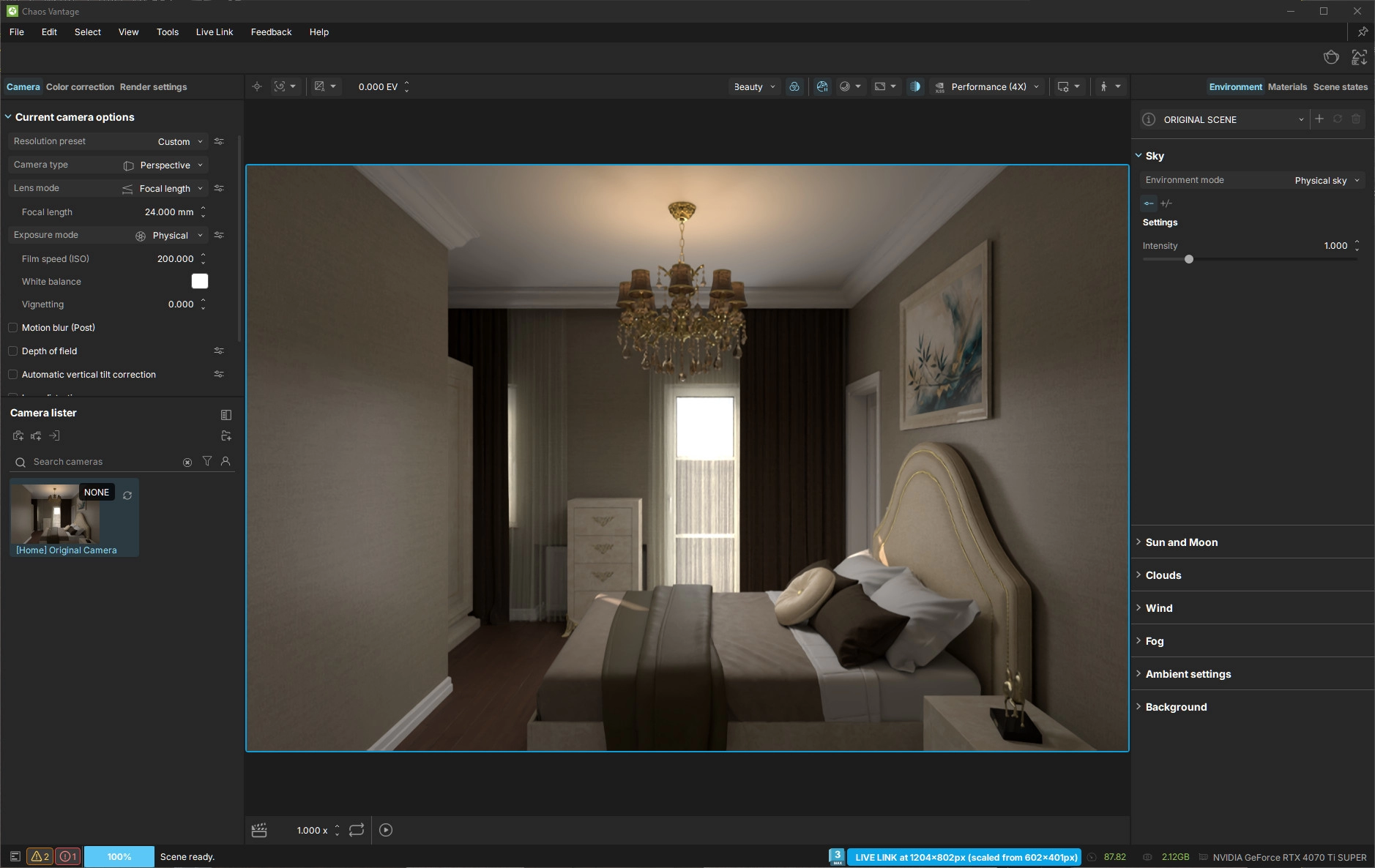The height and width of the screenshot is (868, 1375).
Task: Switch to the Color correction tab
Action: pyautogui.click(x=80, y=86)
